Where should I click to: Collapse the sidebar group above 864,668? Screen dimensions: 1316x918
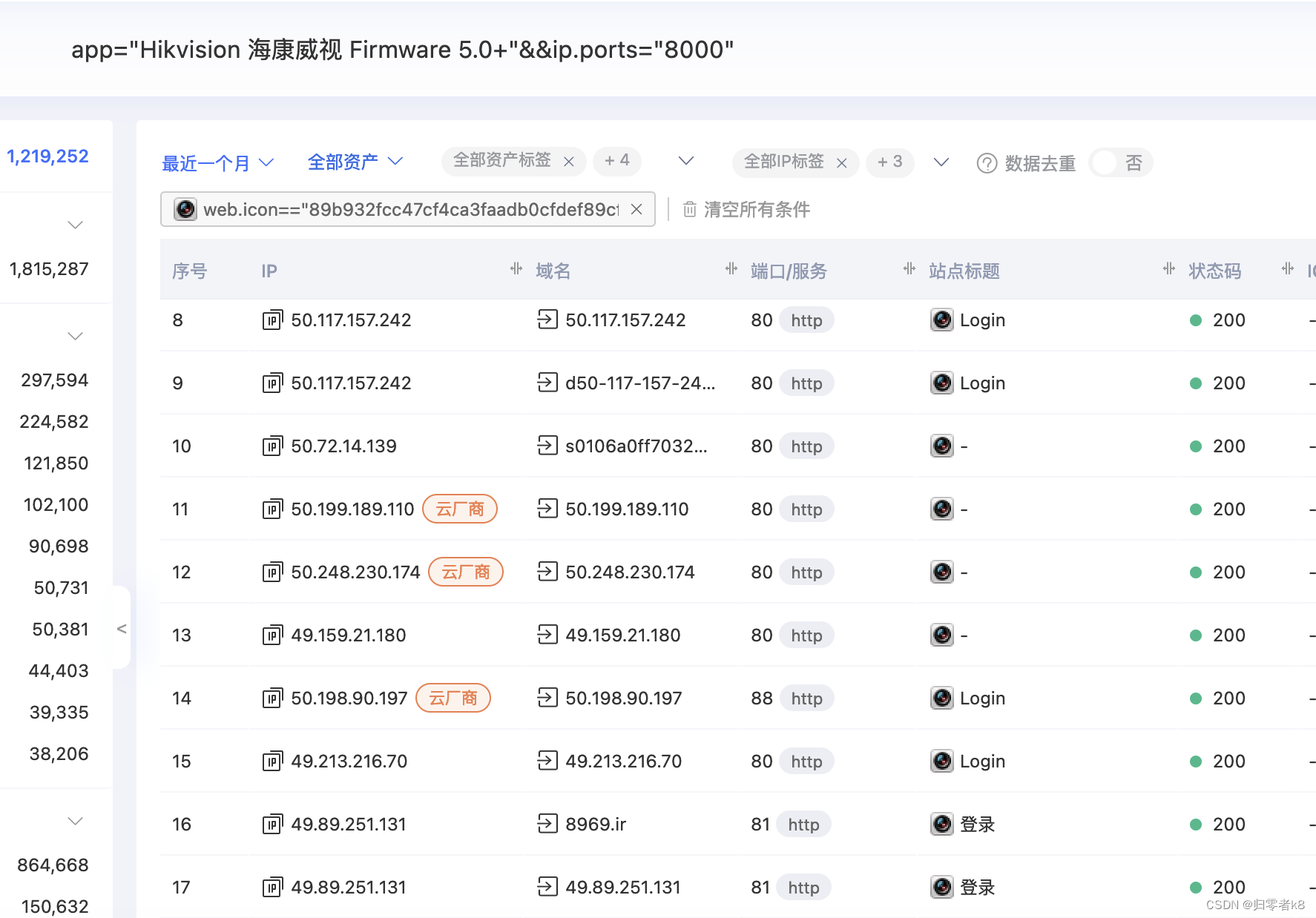(75, 821)
